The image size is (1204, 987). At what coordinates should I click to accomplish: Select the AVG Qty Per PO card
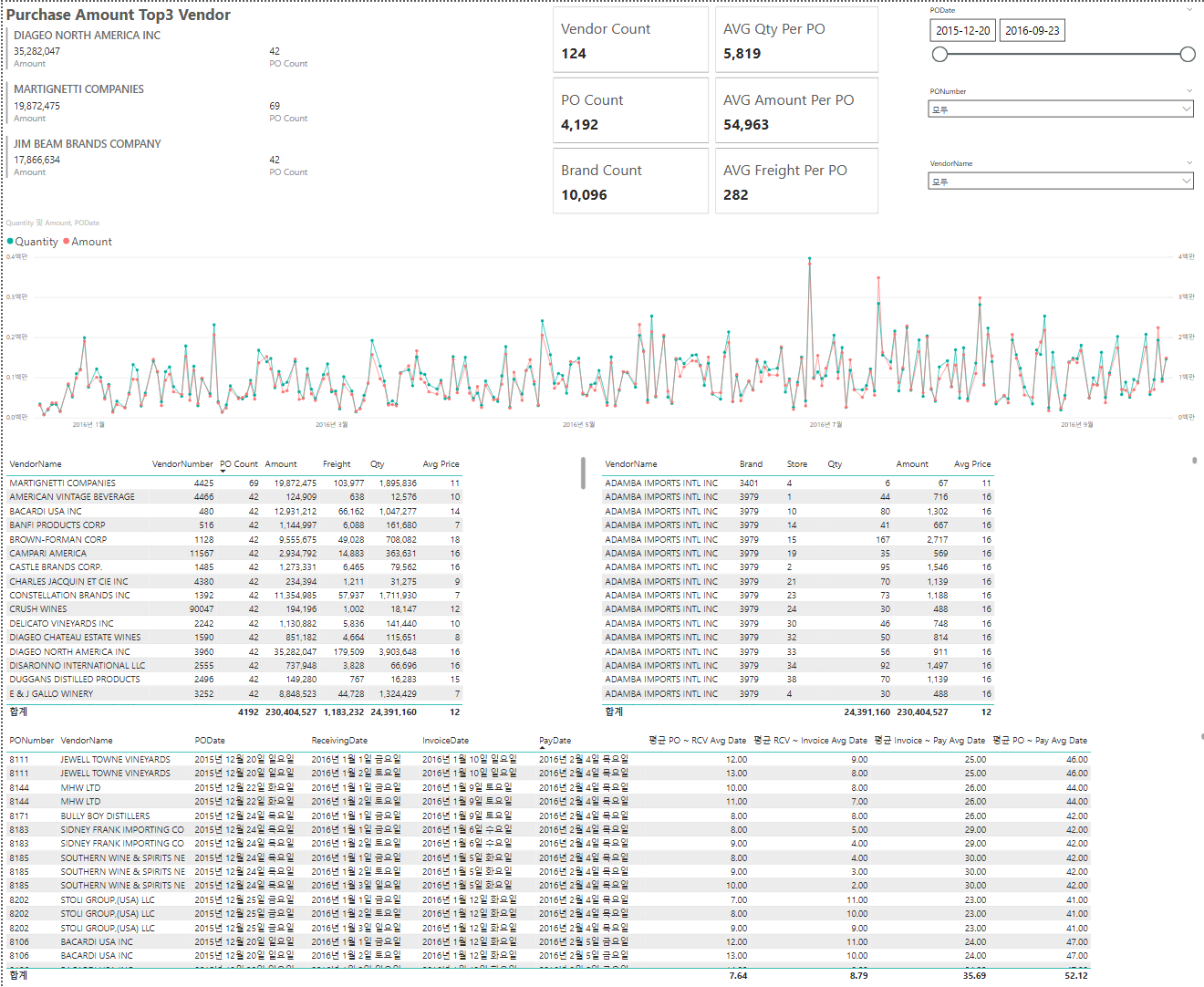796,40
